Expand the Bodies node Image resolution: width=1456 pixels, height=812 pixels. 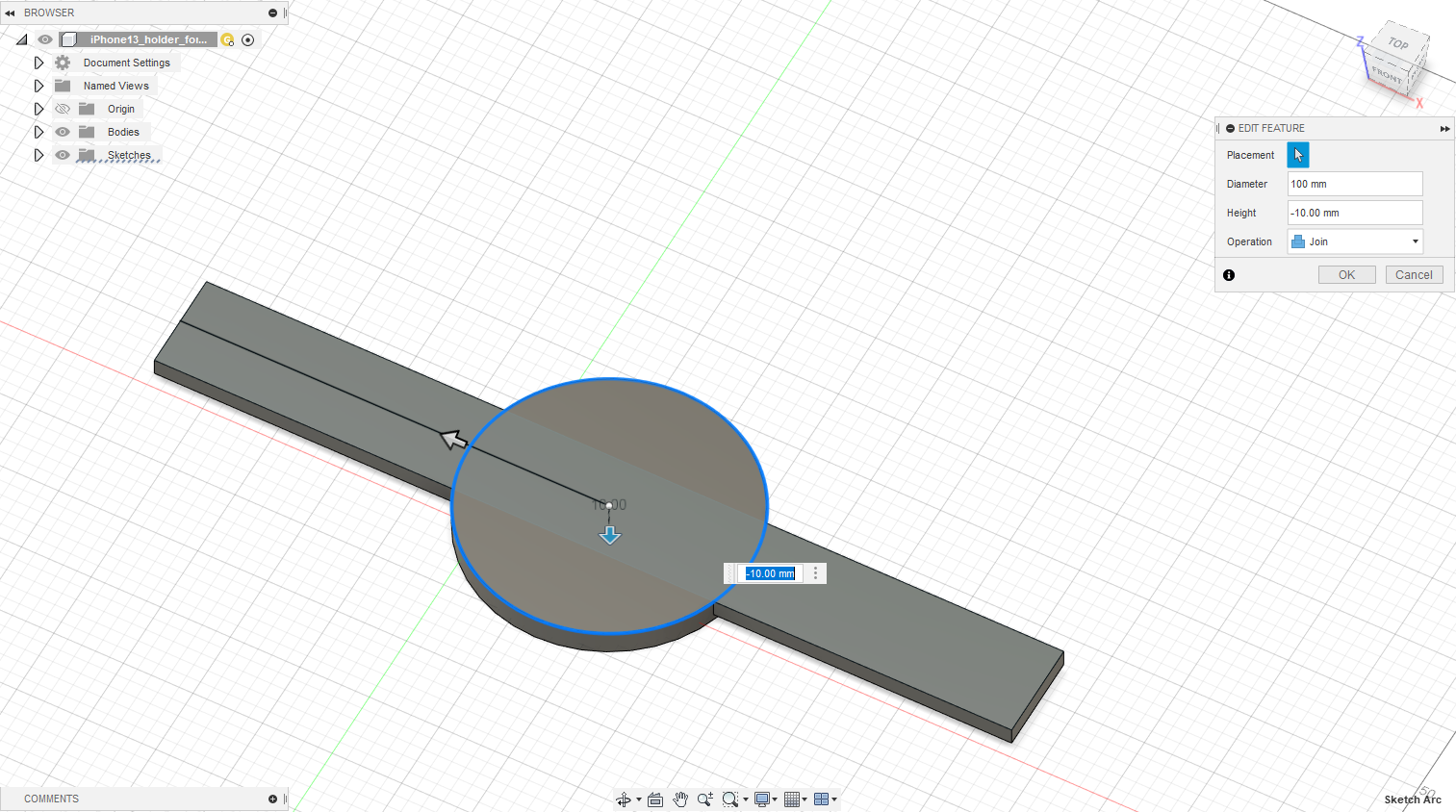coord(38,132)
